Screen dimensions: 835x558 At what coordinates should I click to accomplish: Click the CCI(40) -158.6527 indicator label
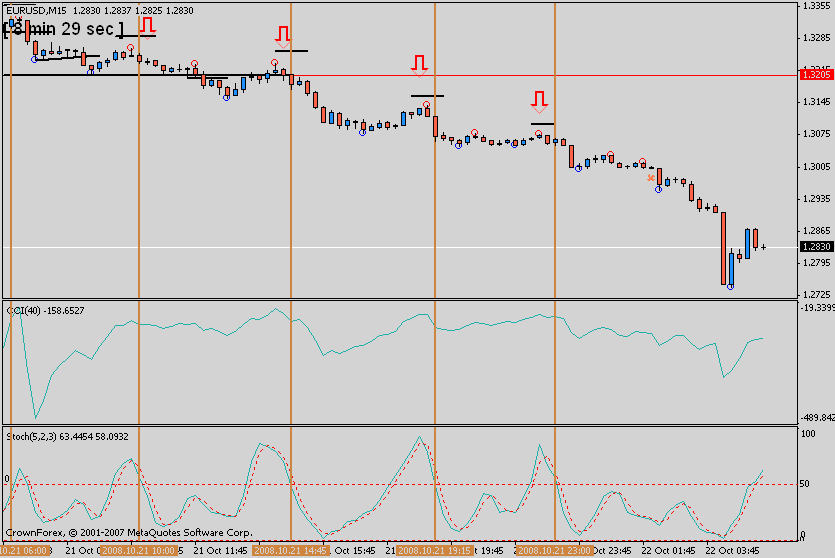coord(46,311)
